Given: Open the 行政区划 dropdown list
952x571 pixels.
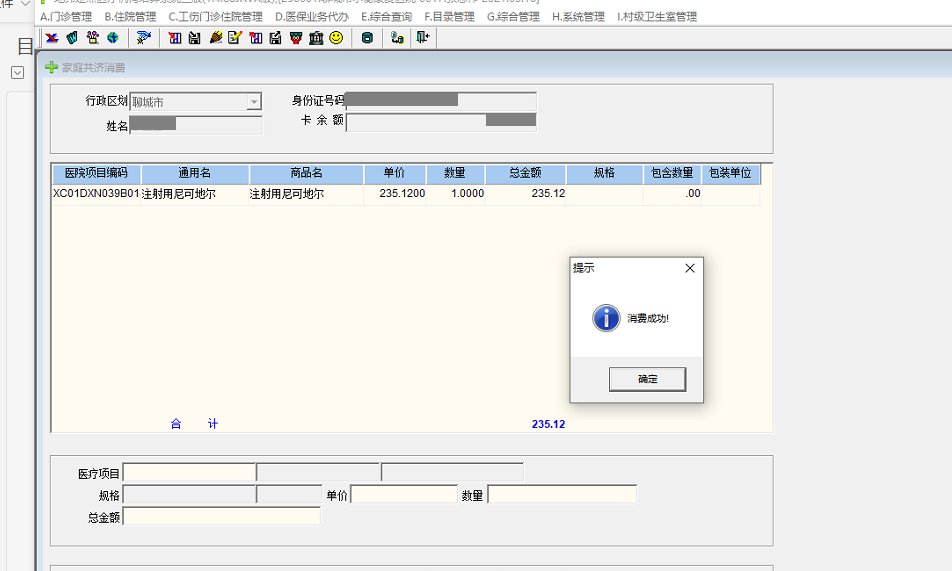Looking at the screenshot, I should [254, 102].
